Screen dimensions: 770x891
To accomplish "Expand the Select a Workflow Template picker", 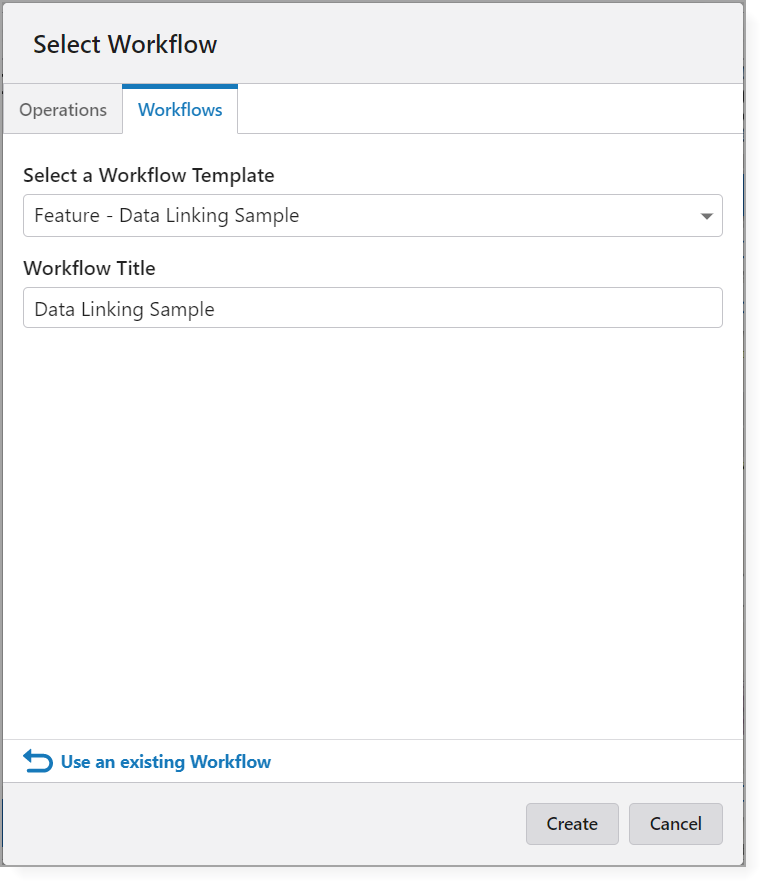I will click(x=707, y=215).
